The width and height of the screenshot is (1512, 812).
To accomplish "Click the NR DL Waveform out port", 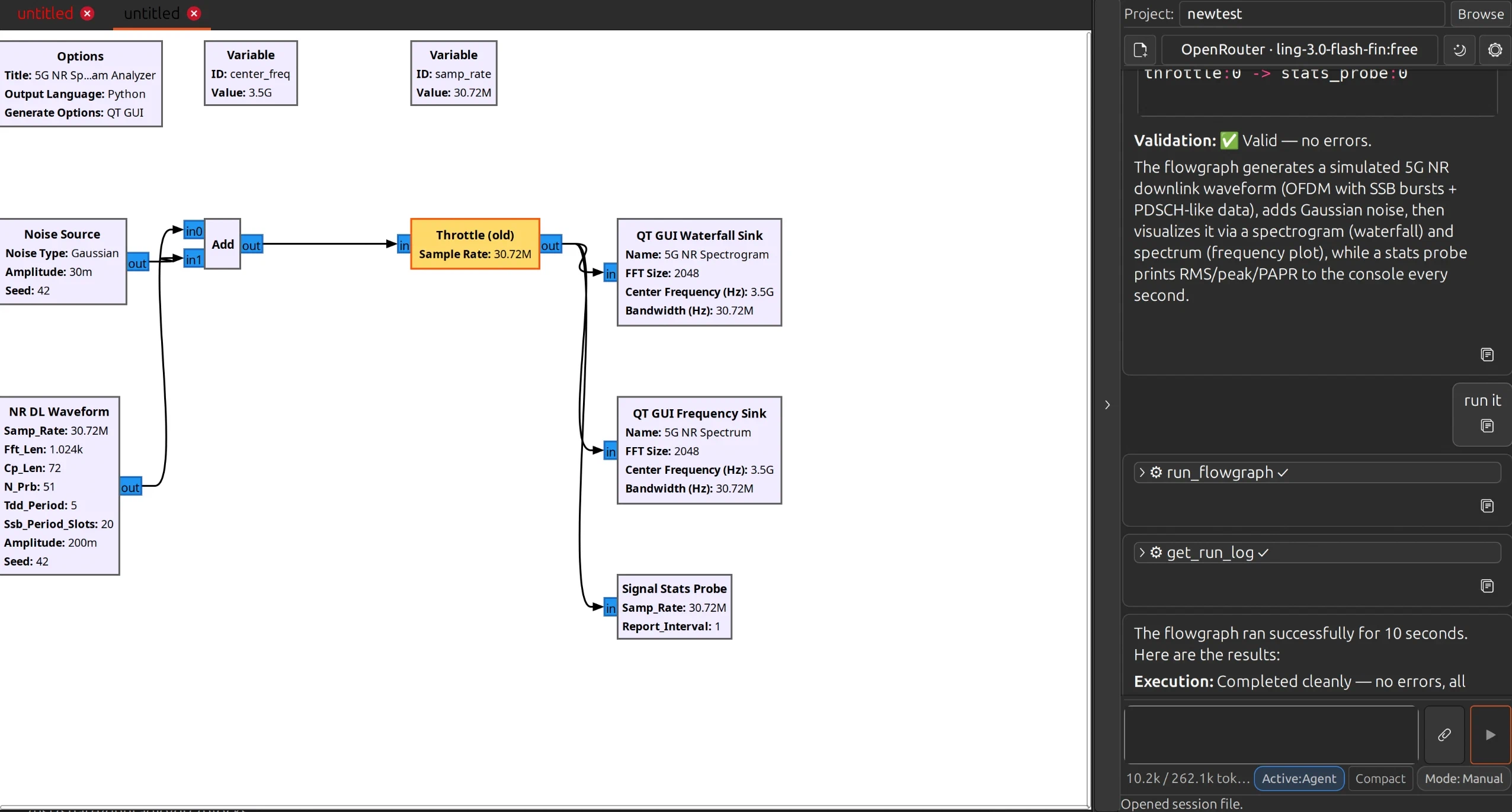I will click(x=130, y=487).
